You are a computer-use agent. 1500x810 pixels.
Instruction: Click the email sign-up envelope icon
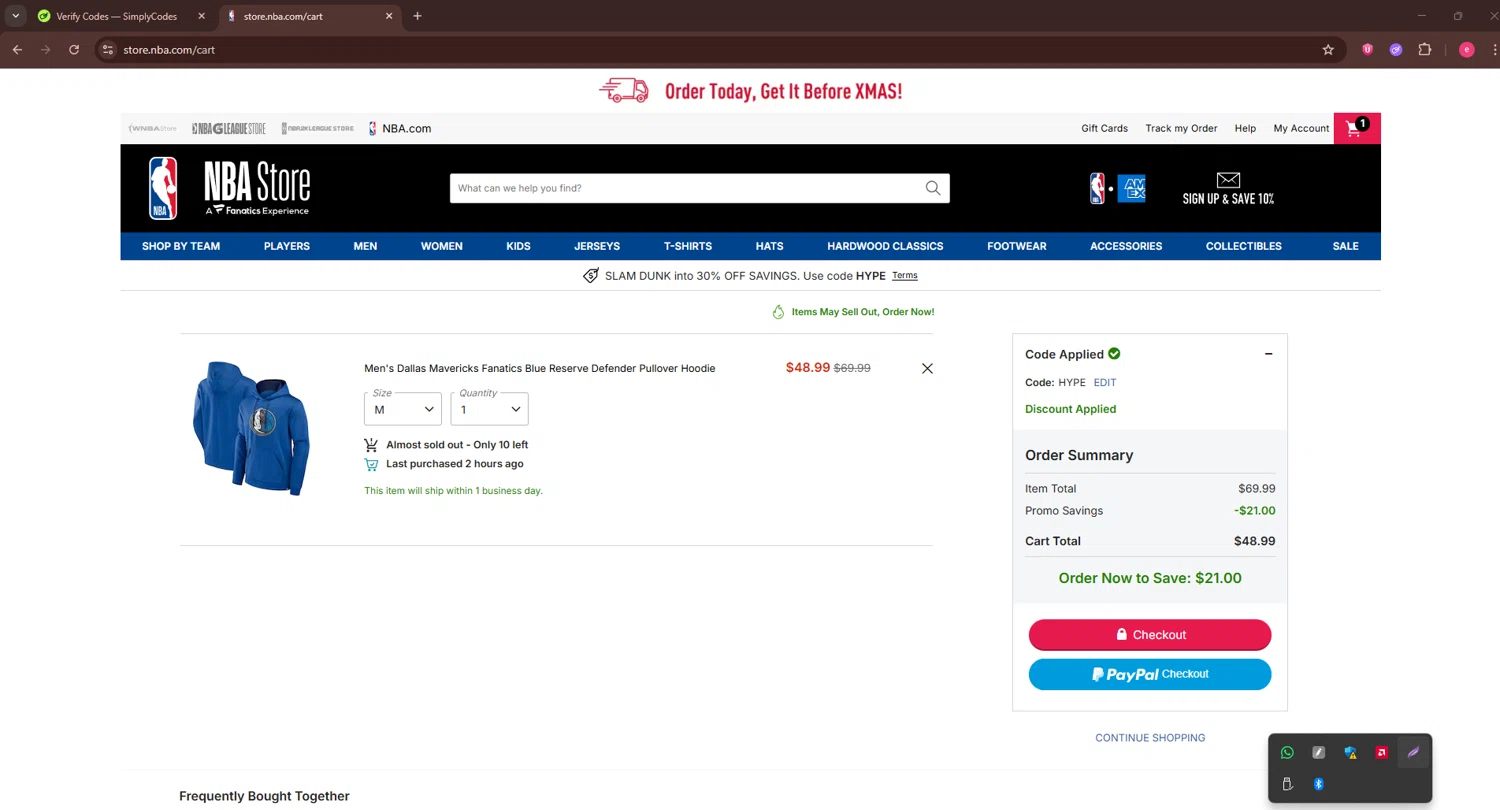click(x=1228, y=180)
